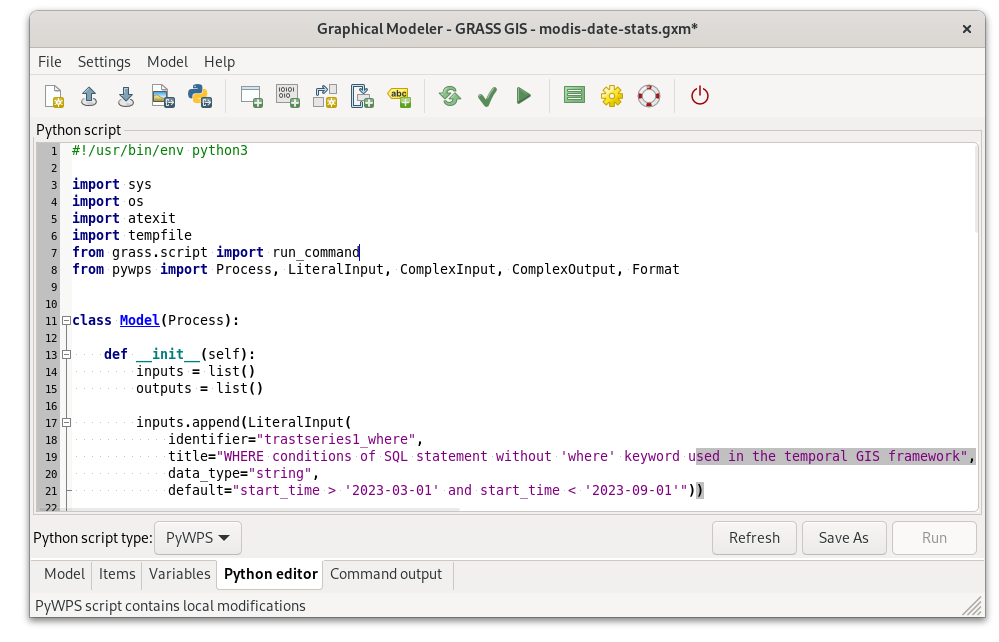Add comment label icon
Image resolution: width=999 pixels, height=642 pixels.
coord(399,96)
